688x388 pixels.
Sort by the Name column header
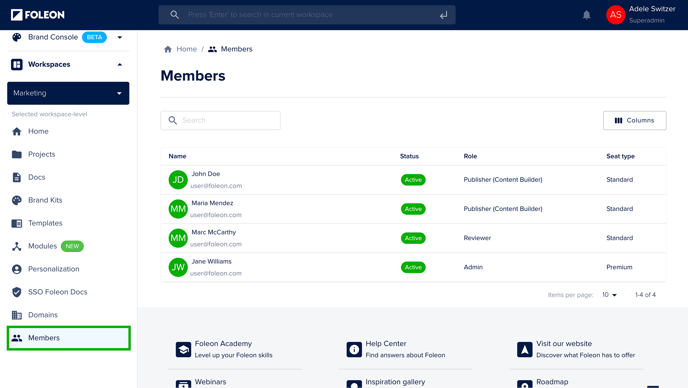(x=177, y=156)
